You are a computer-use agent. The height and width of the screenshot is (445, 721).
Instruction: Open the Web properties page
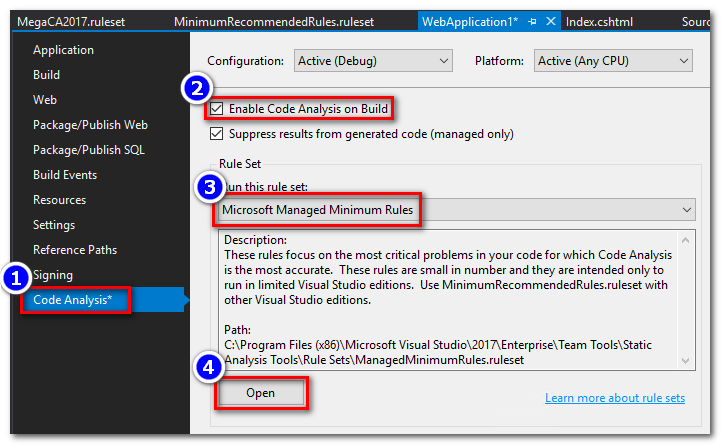tap(45, 100)
